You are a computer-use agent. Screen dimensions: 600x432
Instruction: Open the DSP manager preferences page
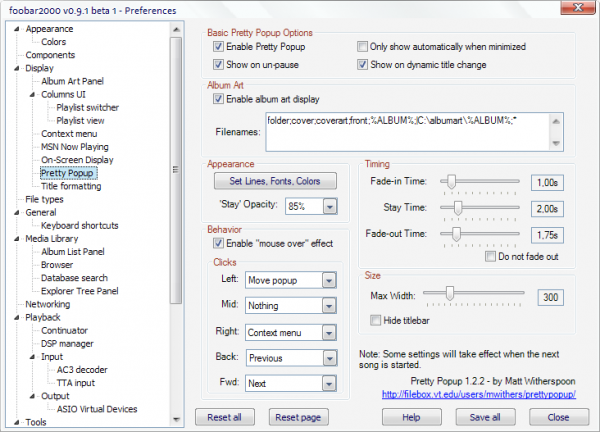pyautogui.click(x=70, y=343)
